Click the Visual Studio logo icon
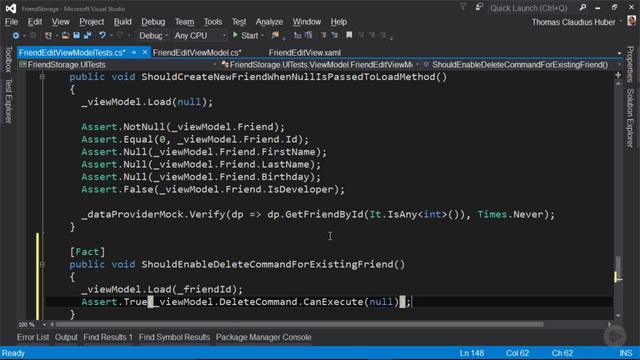The height and width of the screenshot is (360, 640). pos(11,8)
